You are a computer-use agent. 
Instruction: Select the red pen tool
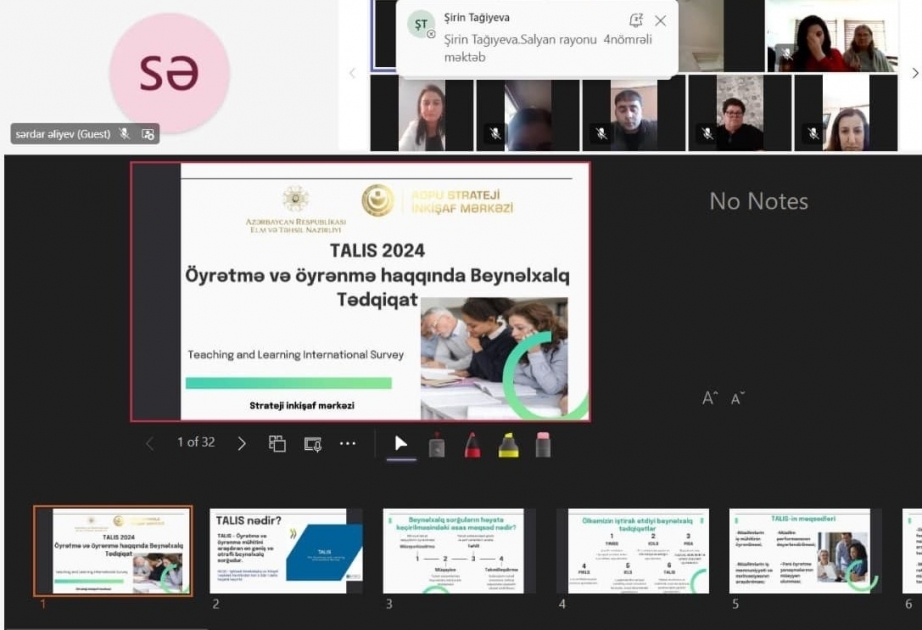click(x=472, y=445)
